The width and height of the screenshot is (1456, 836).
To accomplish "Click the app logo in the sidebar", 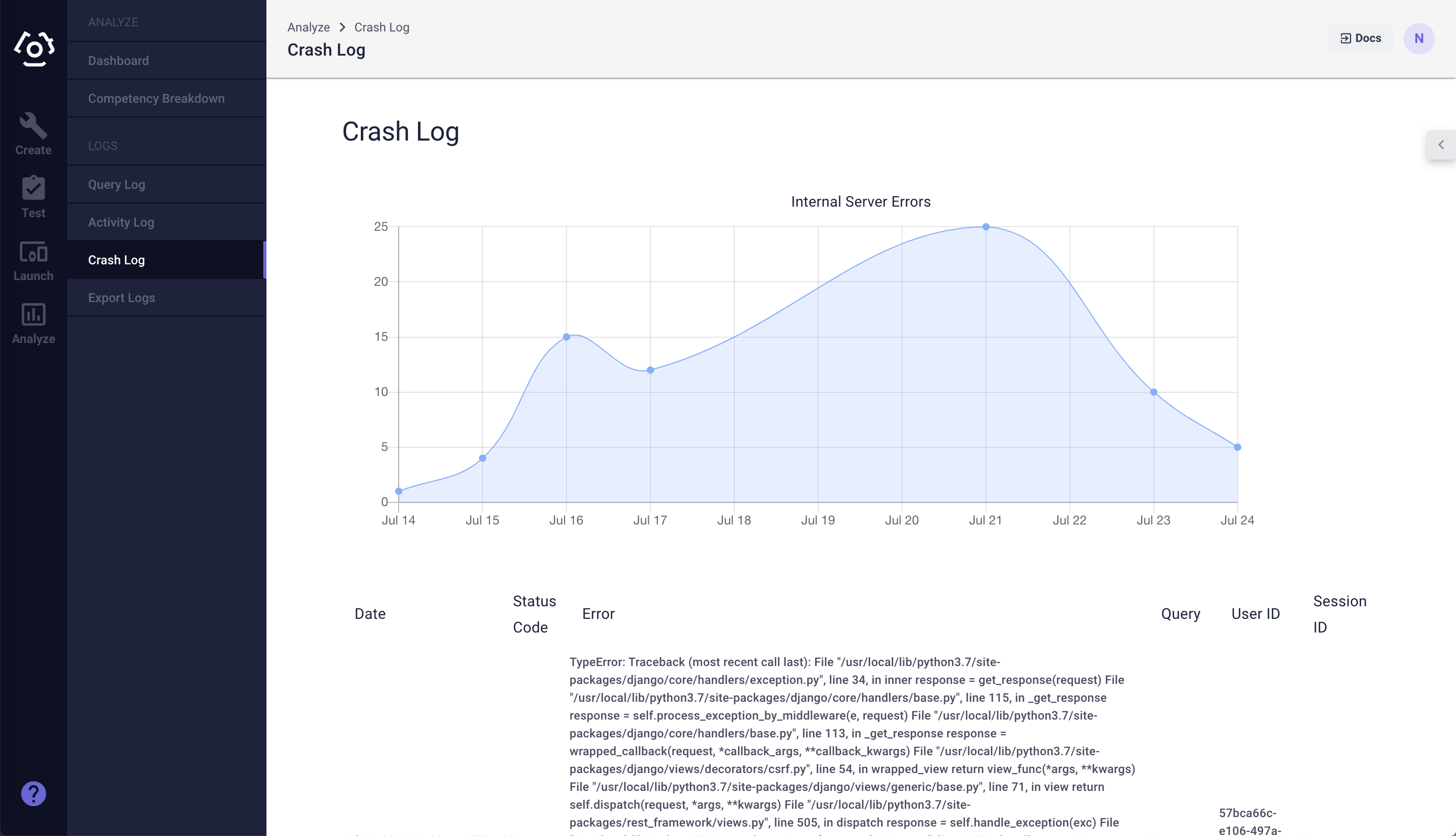I will [34, 49].
